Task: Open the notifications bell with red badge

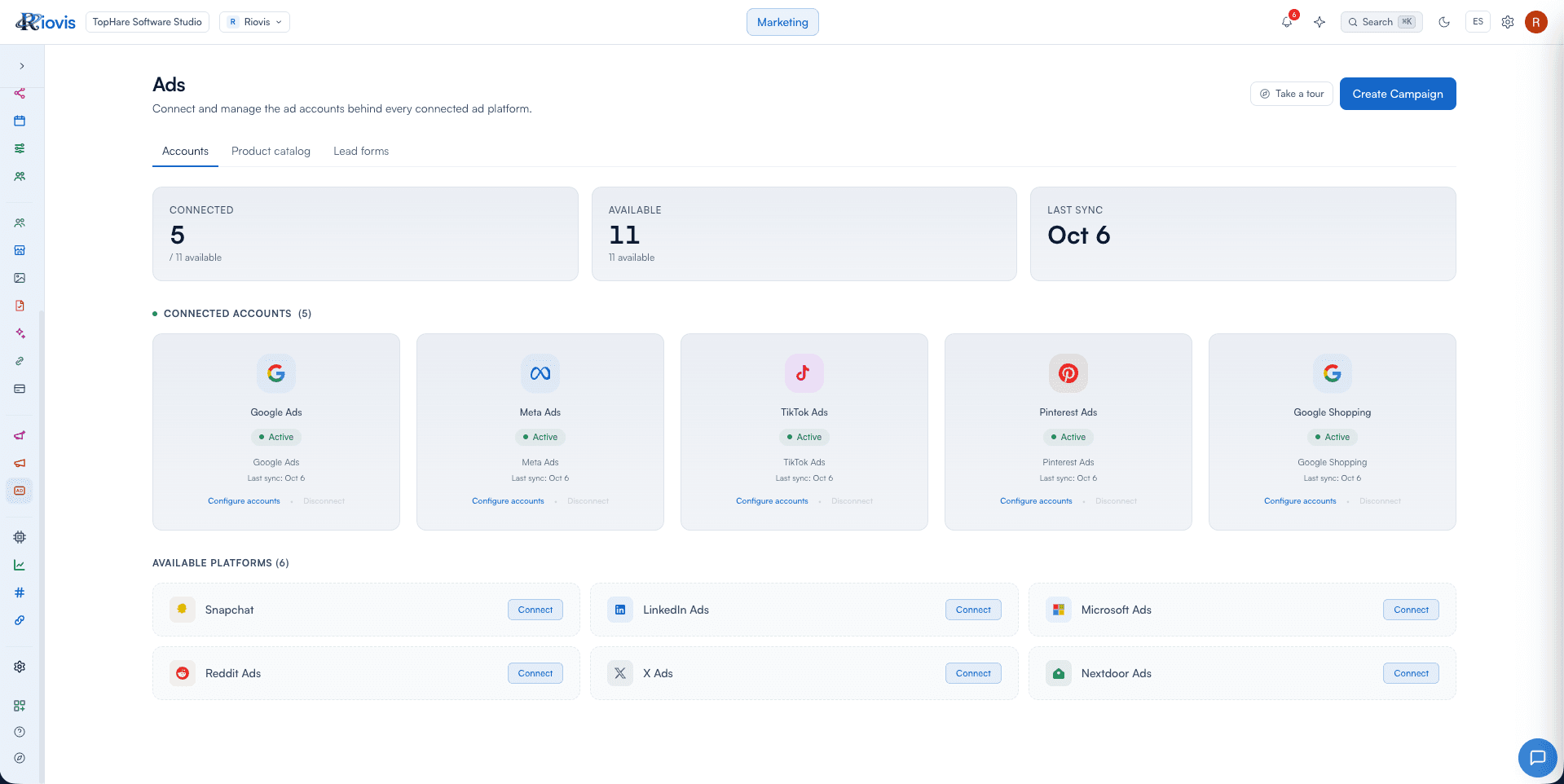Action: (x=1288, y=21)
